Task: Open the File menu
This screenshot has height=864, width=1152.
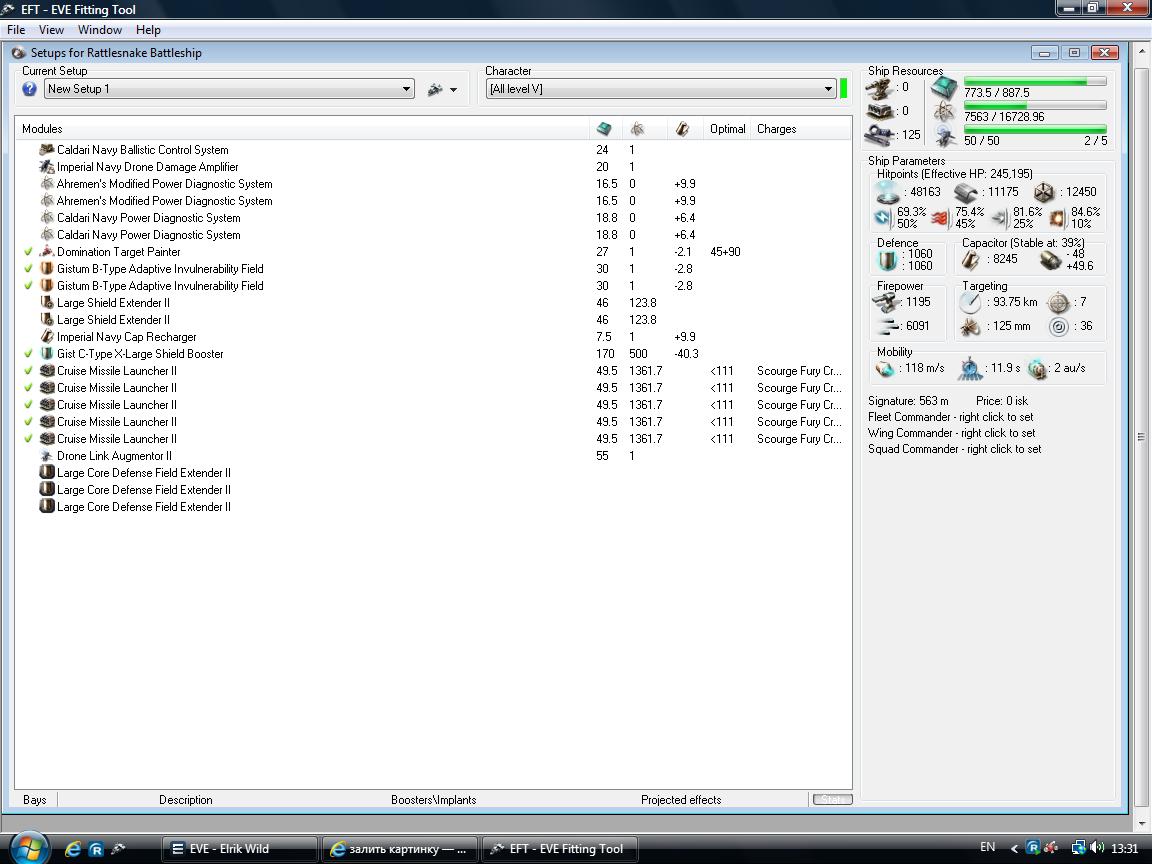Action: pyautogui.click(x=16, y=30)
